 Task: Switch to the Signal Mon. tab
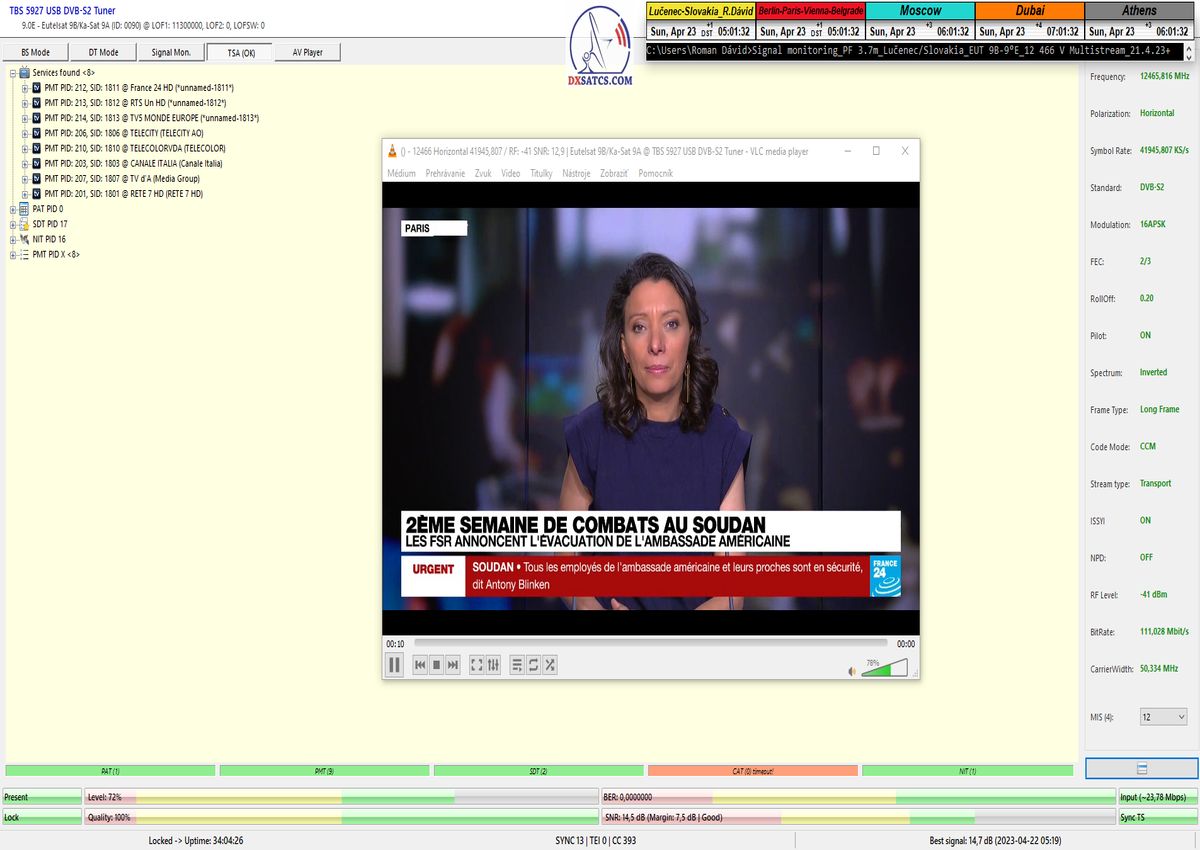point(171,52)
